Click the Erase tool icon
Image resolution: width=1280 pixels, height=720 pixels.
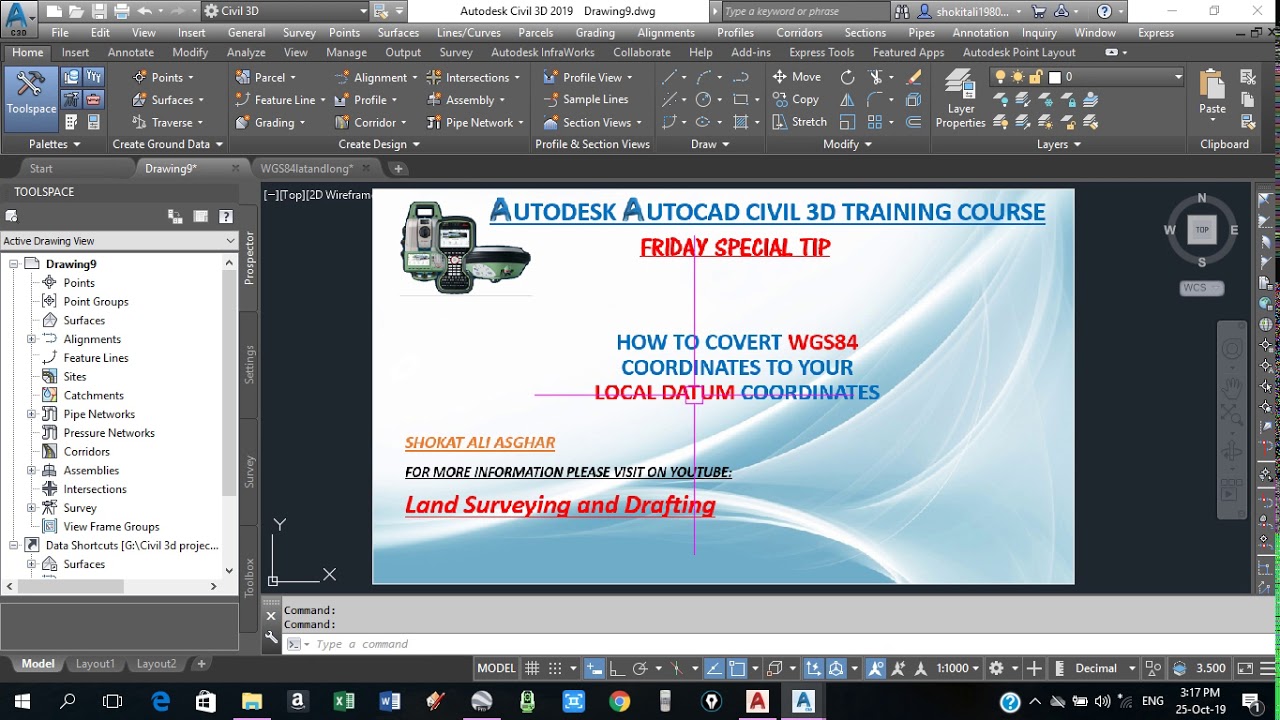913,77
